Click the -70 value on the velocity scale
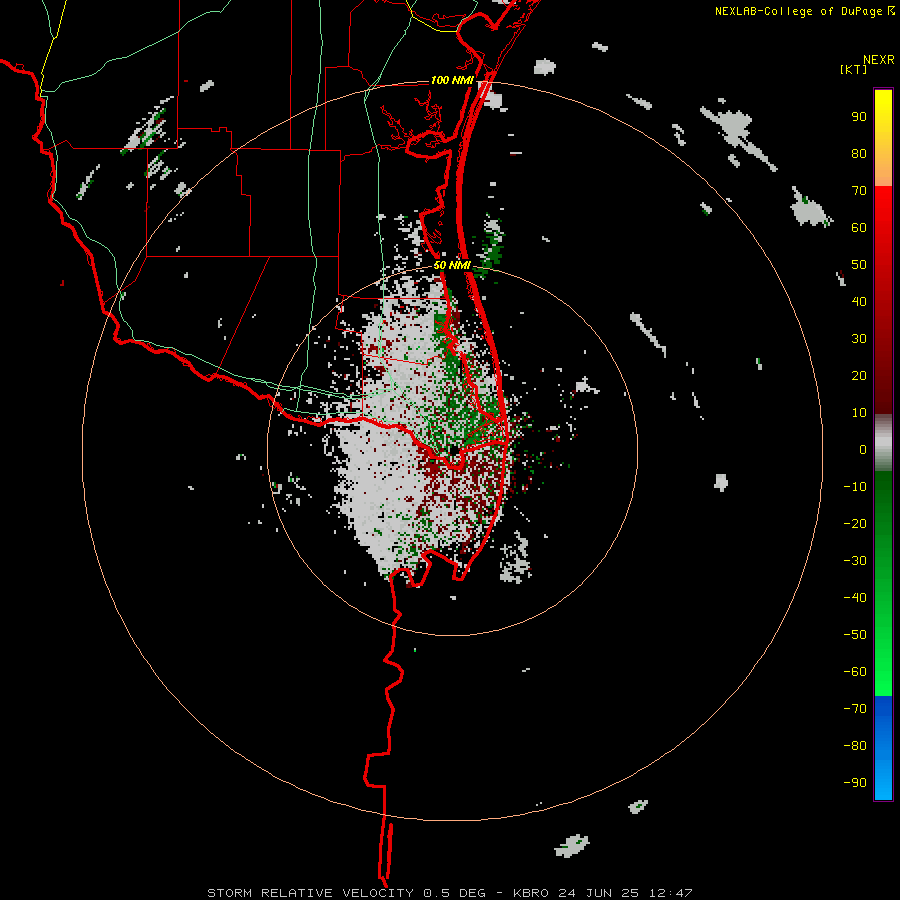Image resolution: width=900 pixels, height=900 pixels. point(855,708)
